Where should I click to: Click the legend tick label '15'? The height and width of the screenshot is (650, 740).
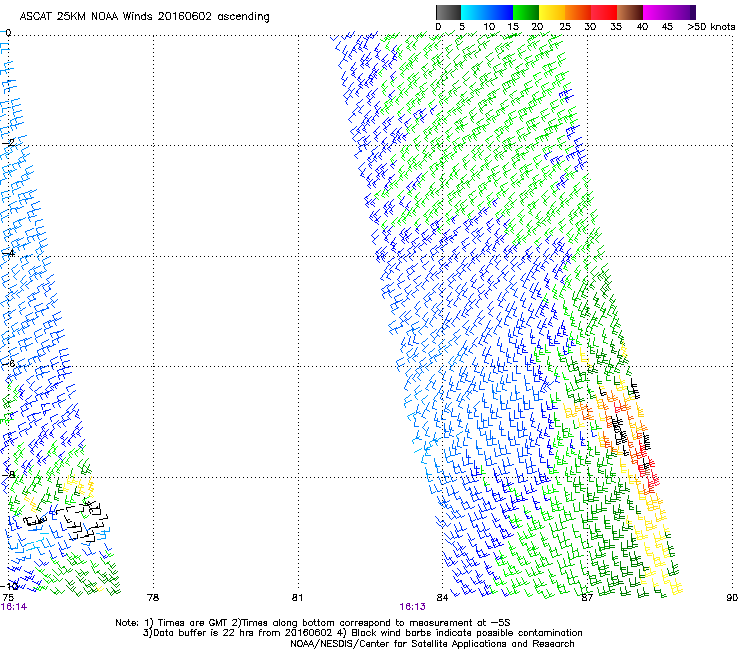click(513, 27)
